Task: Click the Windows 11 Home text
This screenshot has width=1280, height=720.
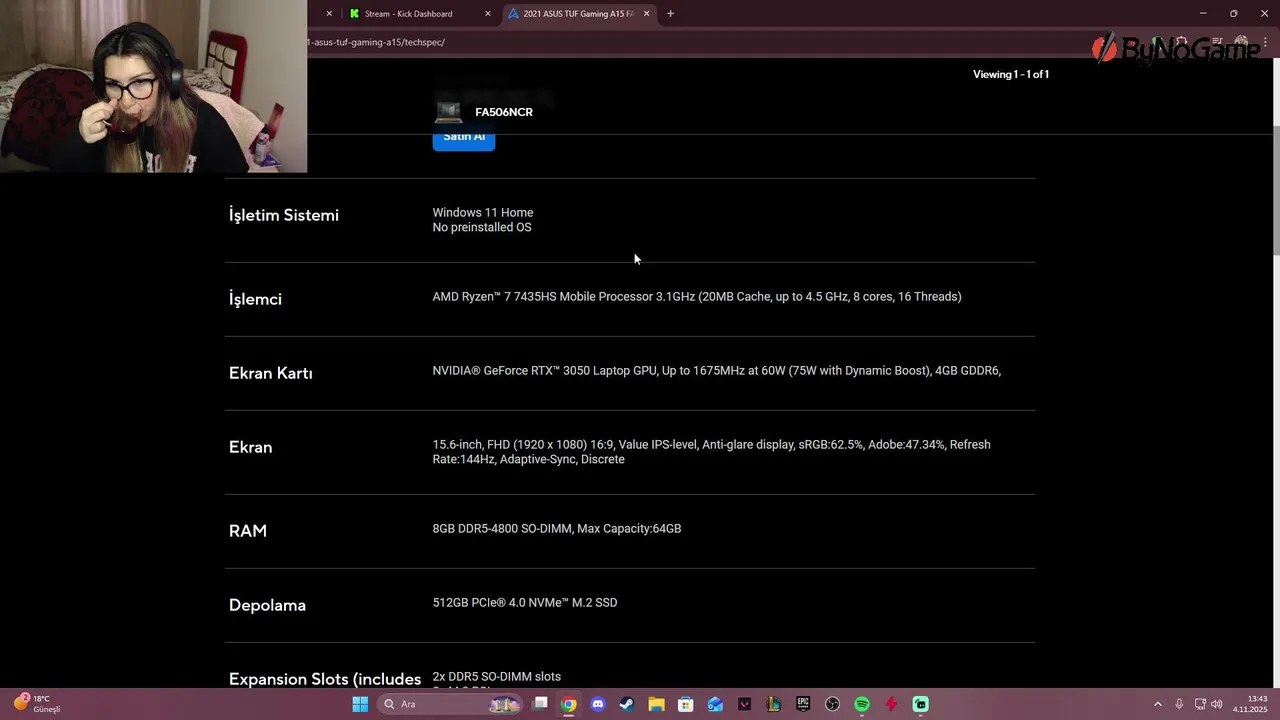Action: (483, 212)
